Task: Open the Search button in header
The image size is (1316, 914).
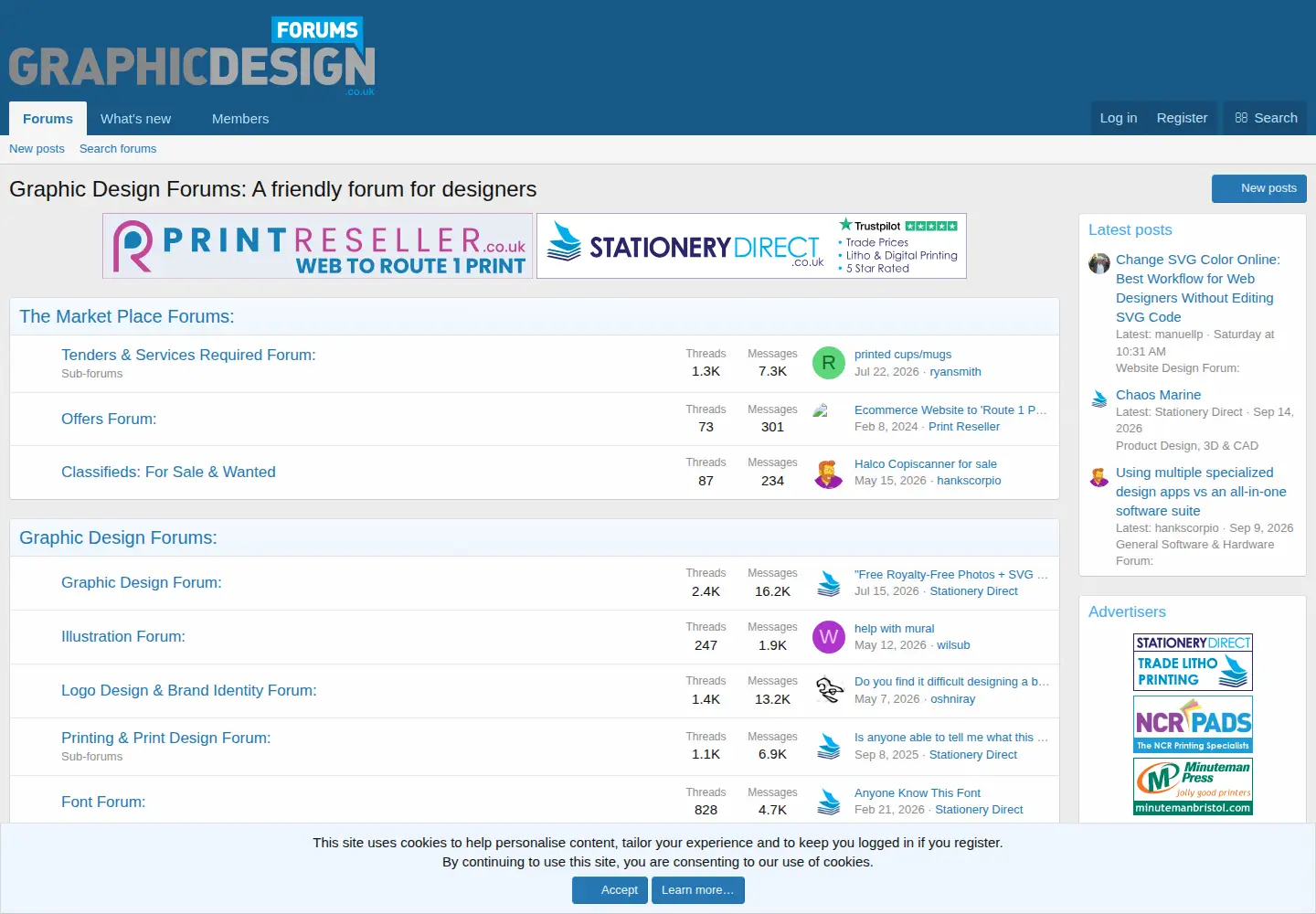Action: click(x=1266, y=118)
